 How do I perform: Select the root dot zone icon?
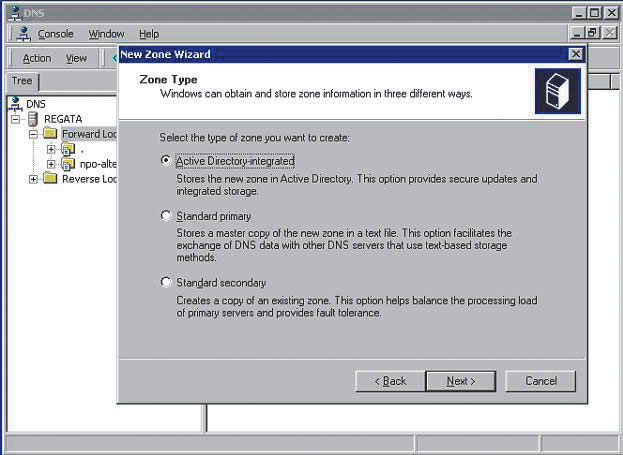click(x=68, y=149)
